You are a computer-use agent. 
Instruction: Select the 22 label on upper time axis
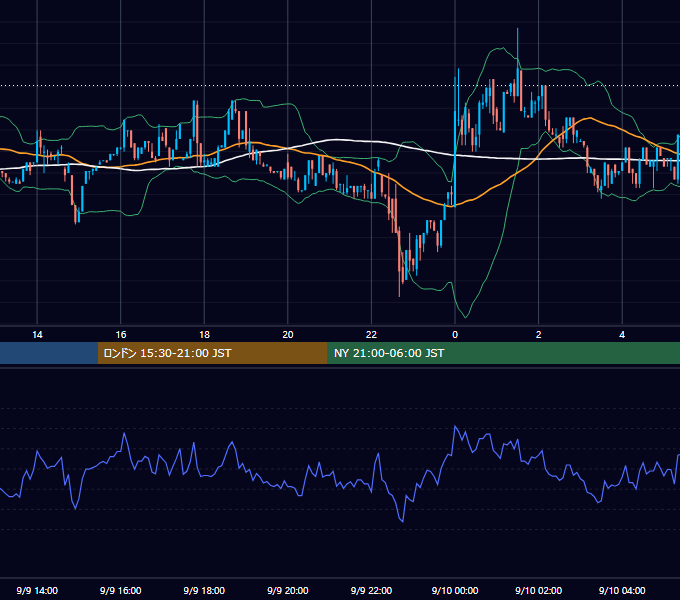[371, 335]
